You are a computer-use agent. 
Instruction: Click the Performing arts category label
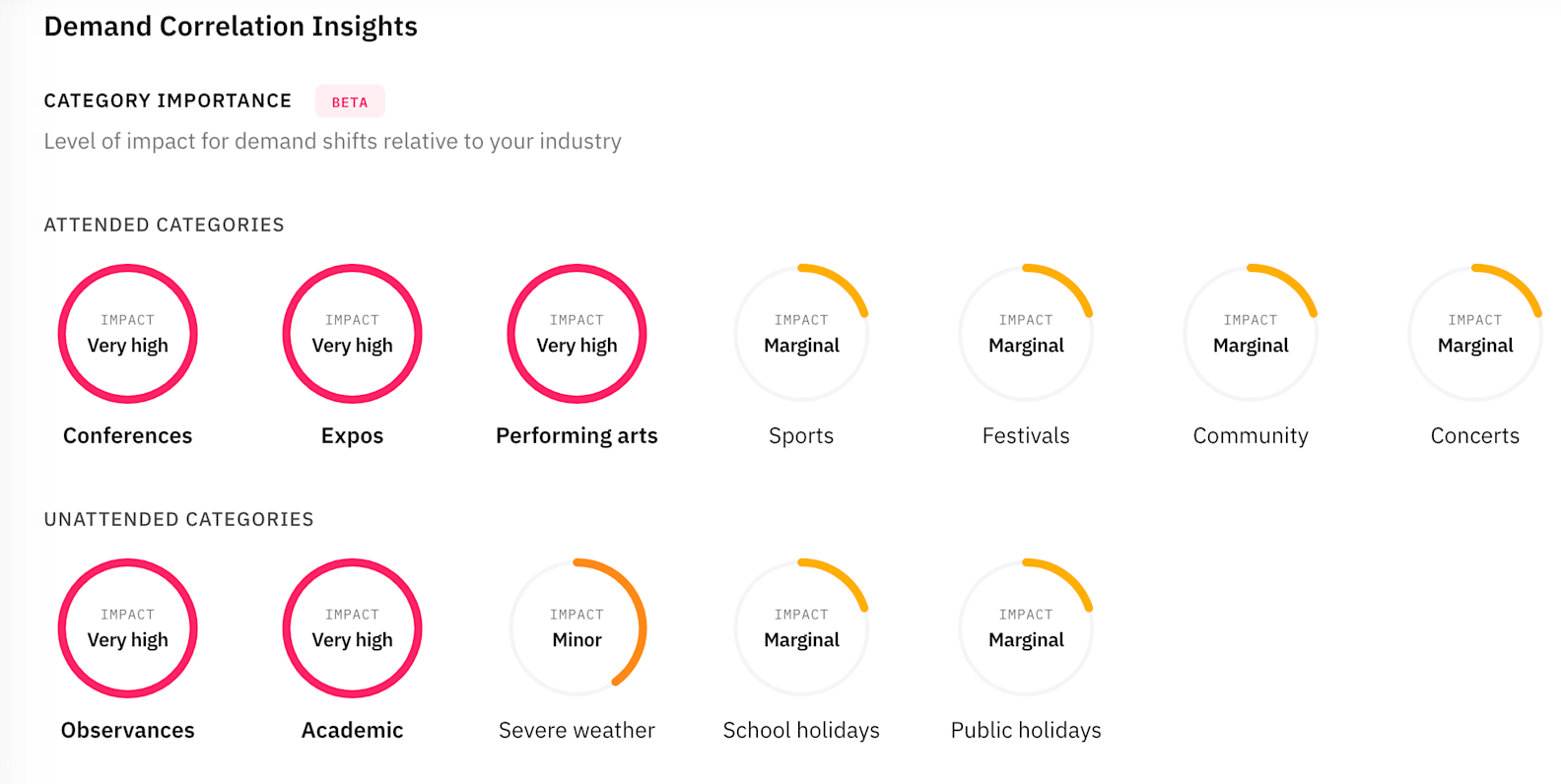coord(577,435)
